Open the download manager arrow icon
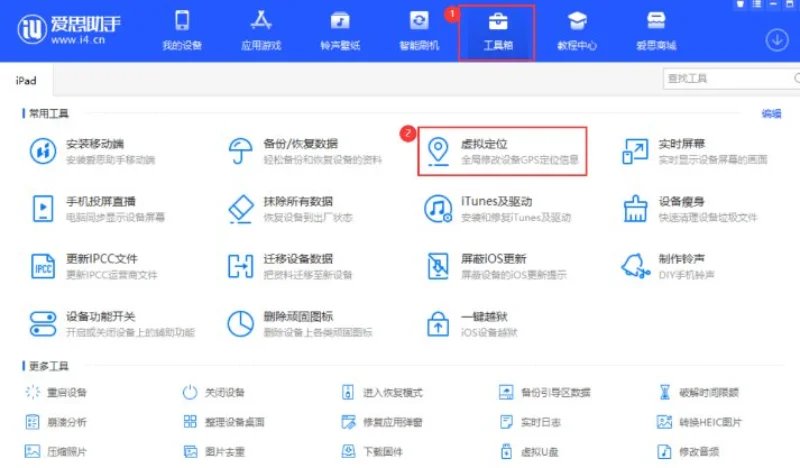 coord(777,39)
